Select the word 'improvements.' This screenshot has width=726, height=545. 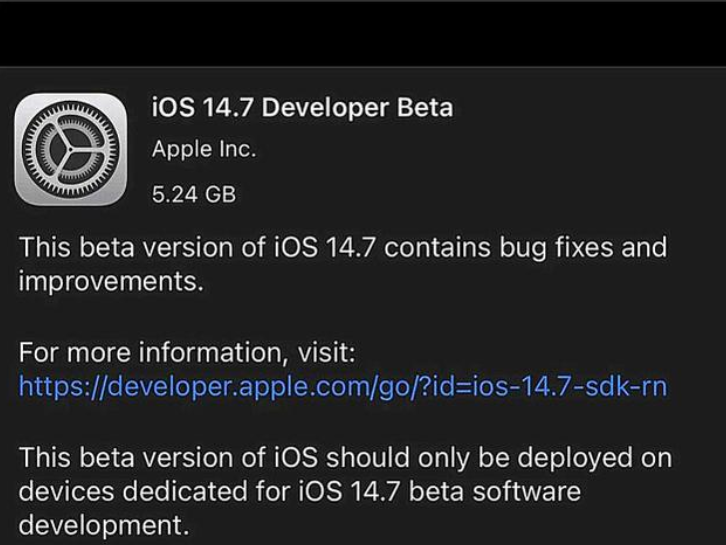click(111, 281)
